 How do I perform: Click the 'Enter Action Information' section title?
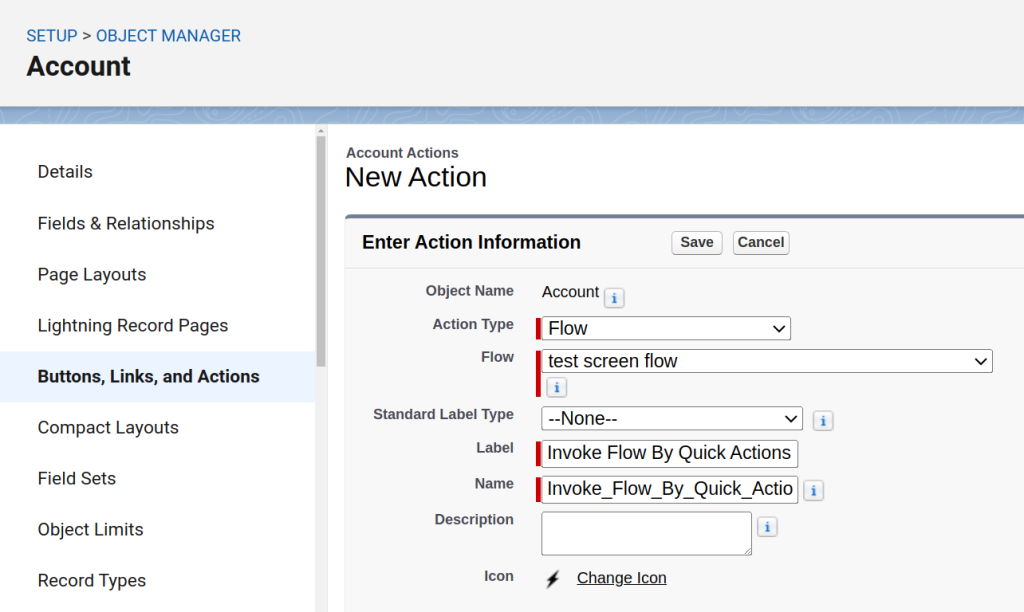coord(472,242)
